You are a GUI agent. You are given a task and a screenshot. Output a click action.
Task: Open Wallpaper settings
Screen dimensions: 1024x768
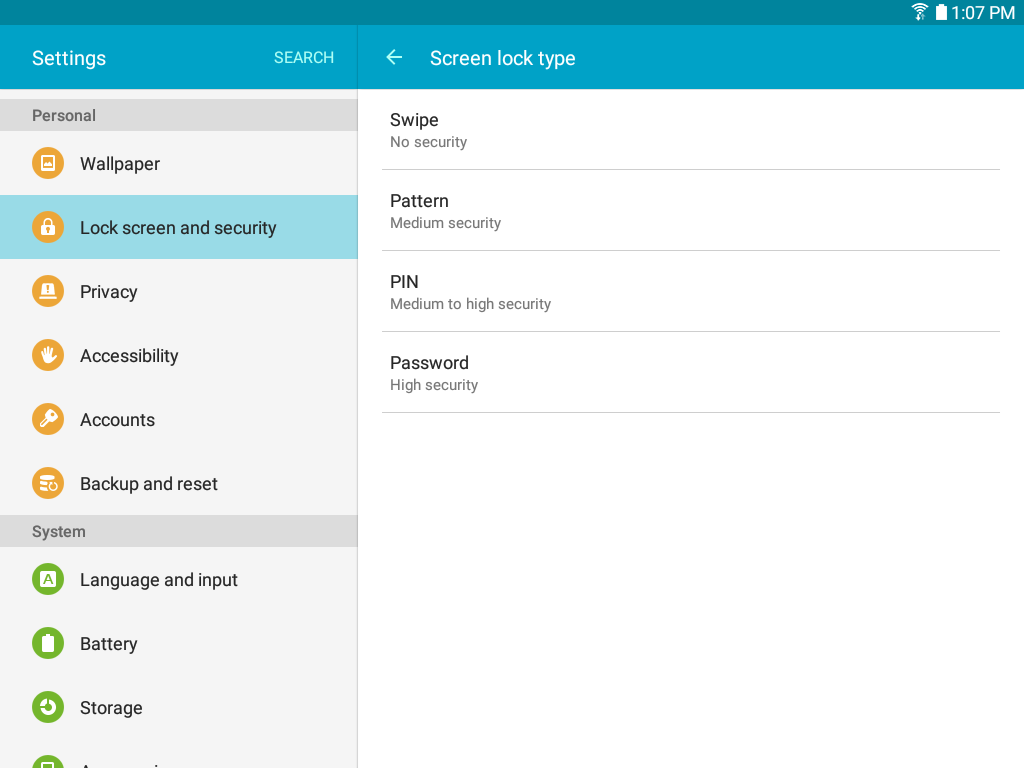179,163
